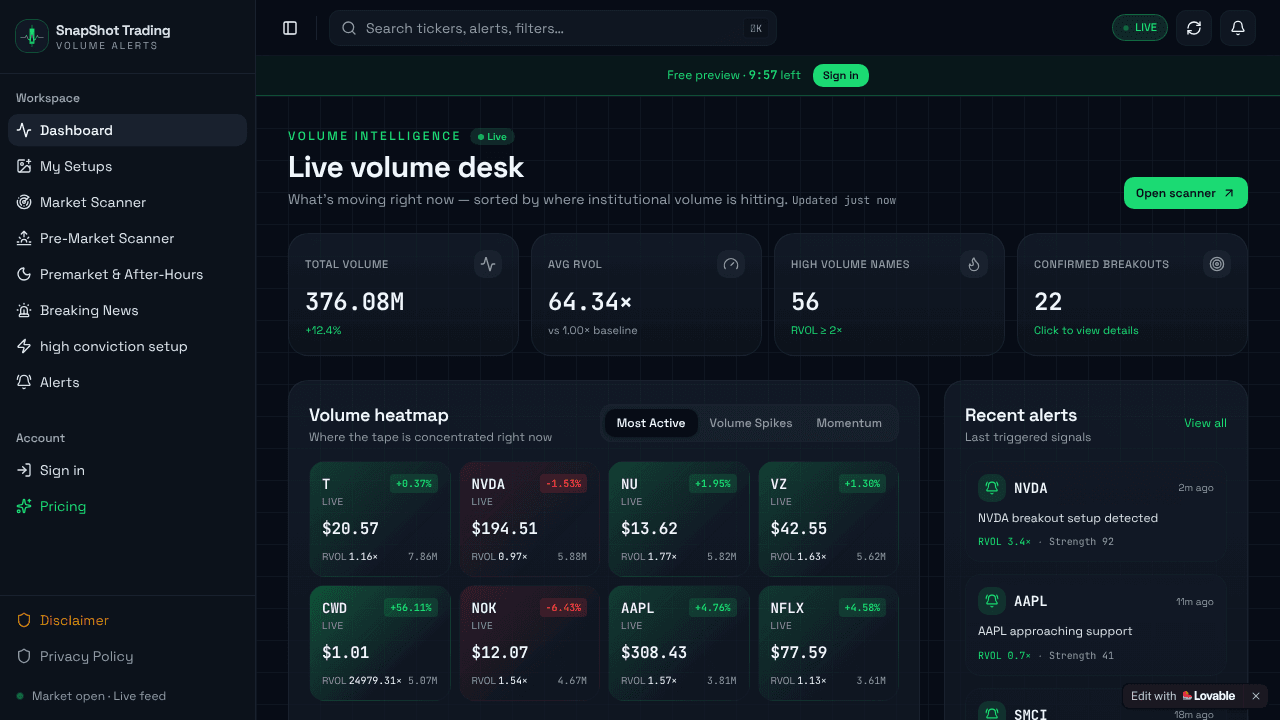1280x720 pixels.
Task: Click the Total Volume 376.08M card
Action: click(x=403, y=295)
